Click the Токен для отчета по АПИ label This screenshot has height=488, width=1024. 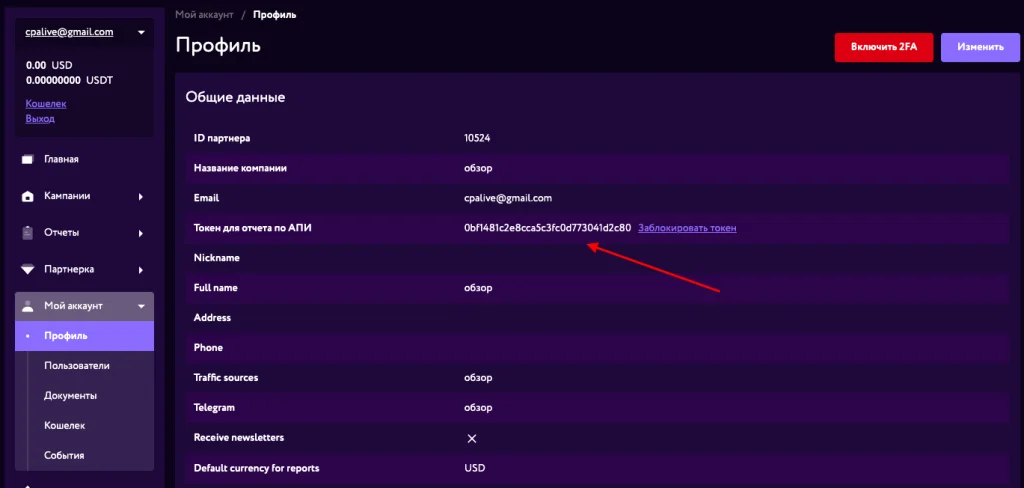(x=254, y=228)
